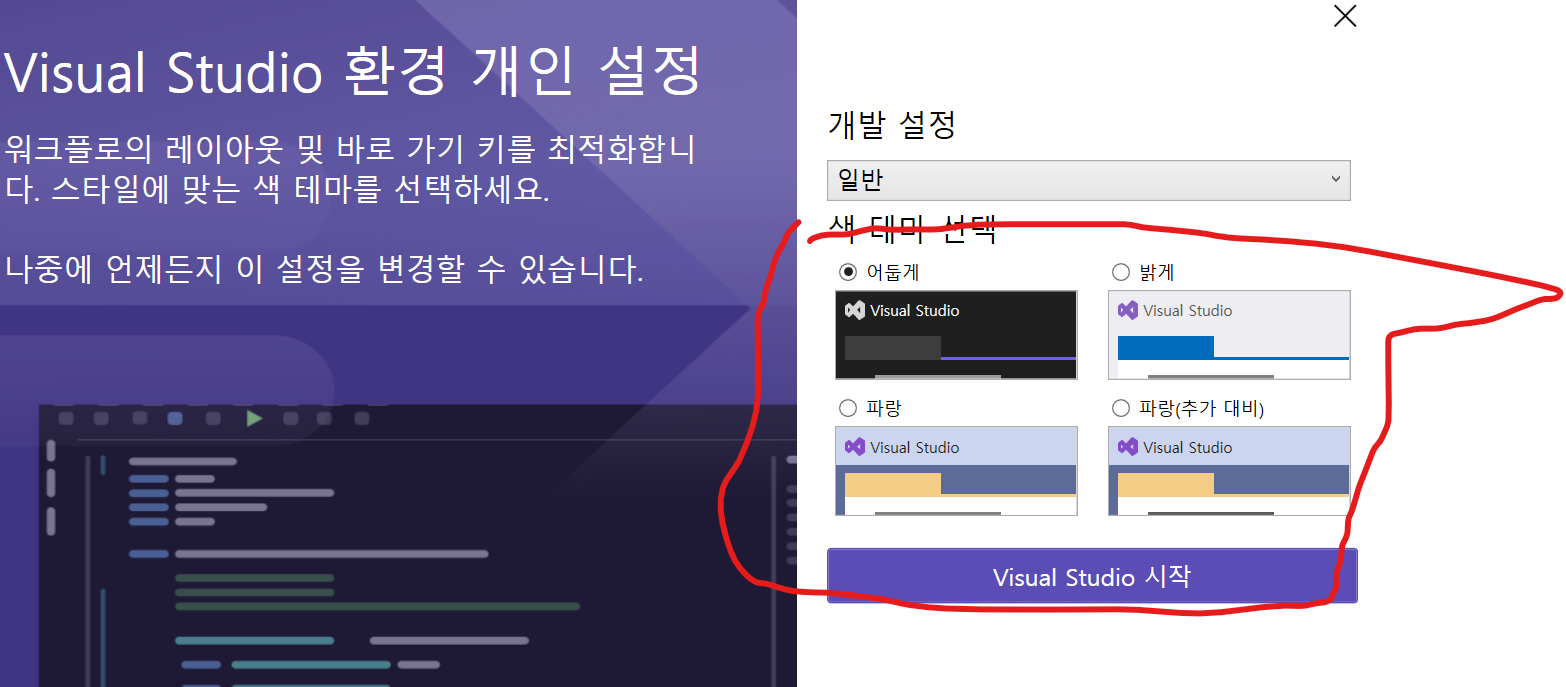Click the green play icon in the illustration
Screen dimensions: 1566x687
254,418
